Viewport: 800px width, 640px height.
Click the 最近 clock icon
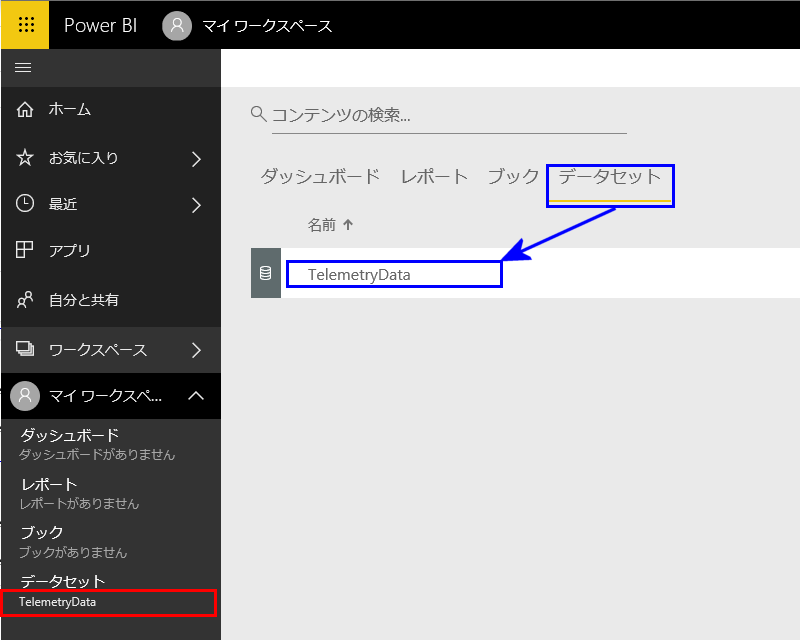(26, 204)
